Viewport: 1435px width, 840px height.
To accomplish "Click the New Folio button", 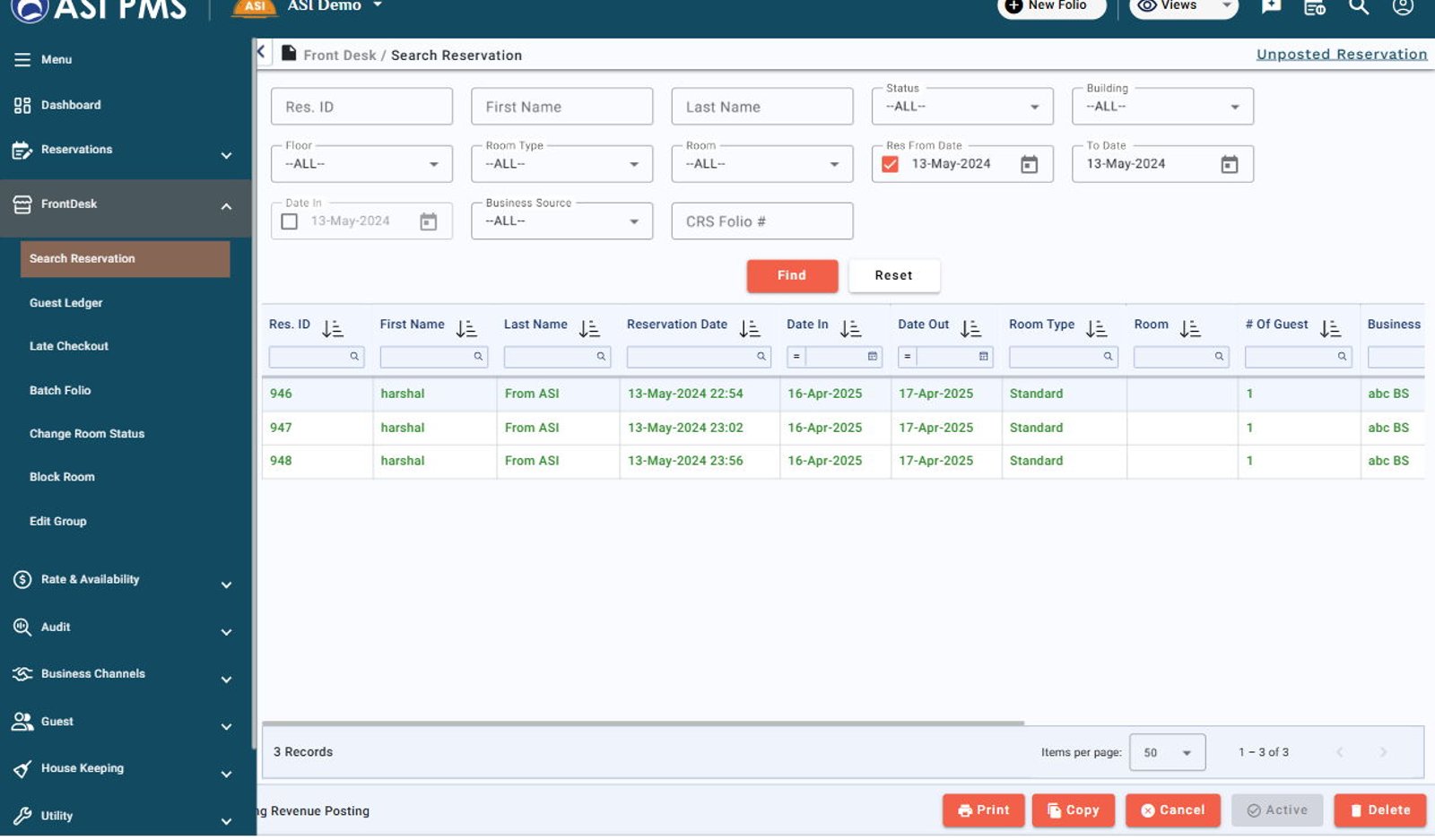I will [x=1051, y=6].
